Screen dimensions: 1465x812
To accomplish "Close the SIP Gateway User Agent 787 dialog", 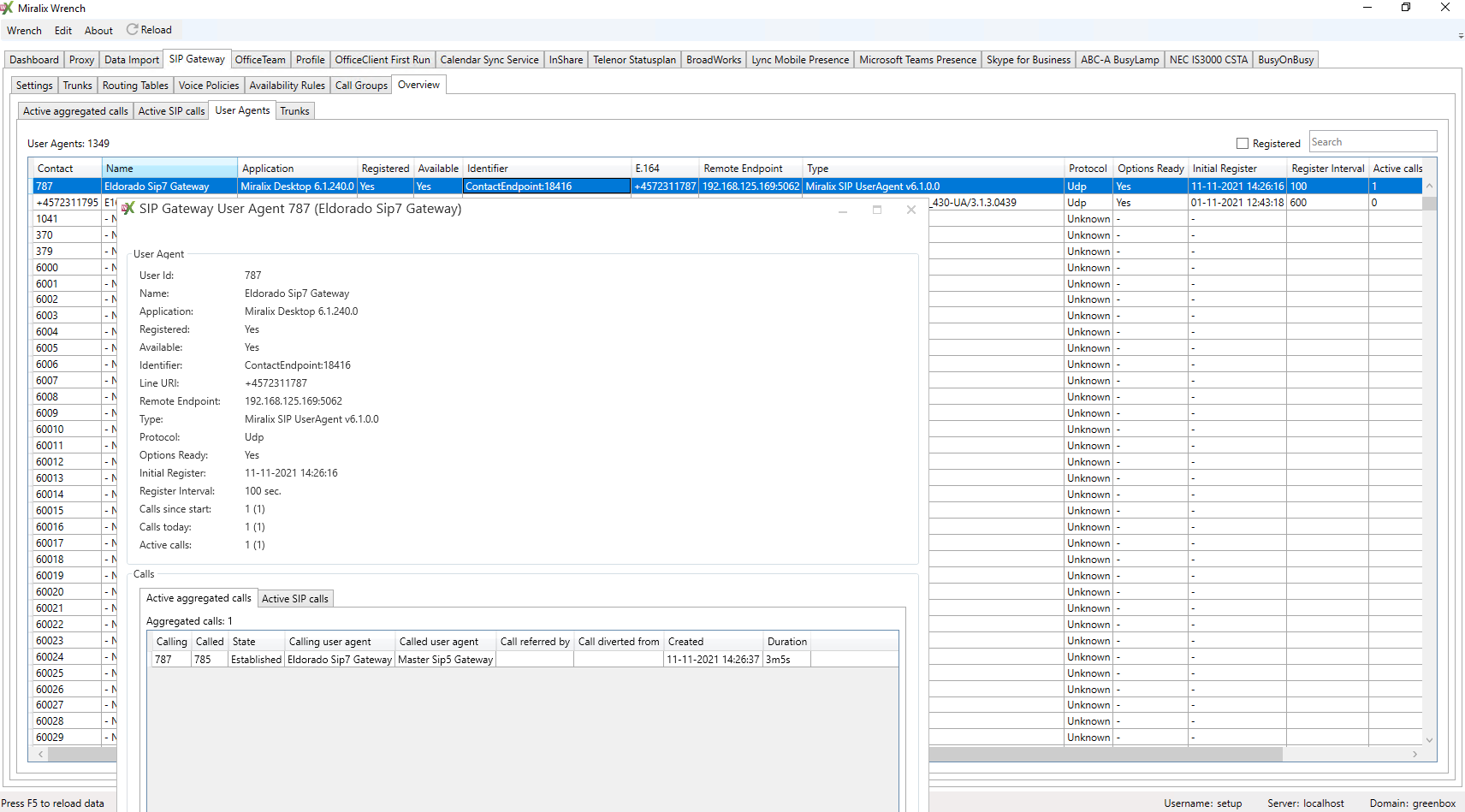I will point(911,210).
